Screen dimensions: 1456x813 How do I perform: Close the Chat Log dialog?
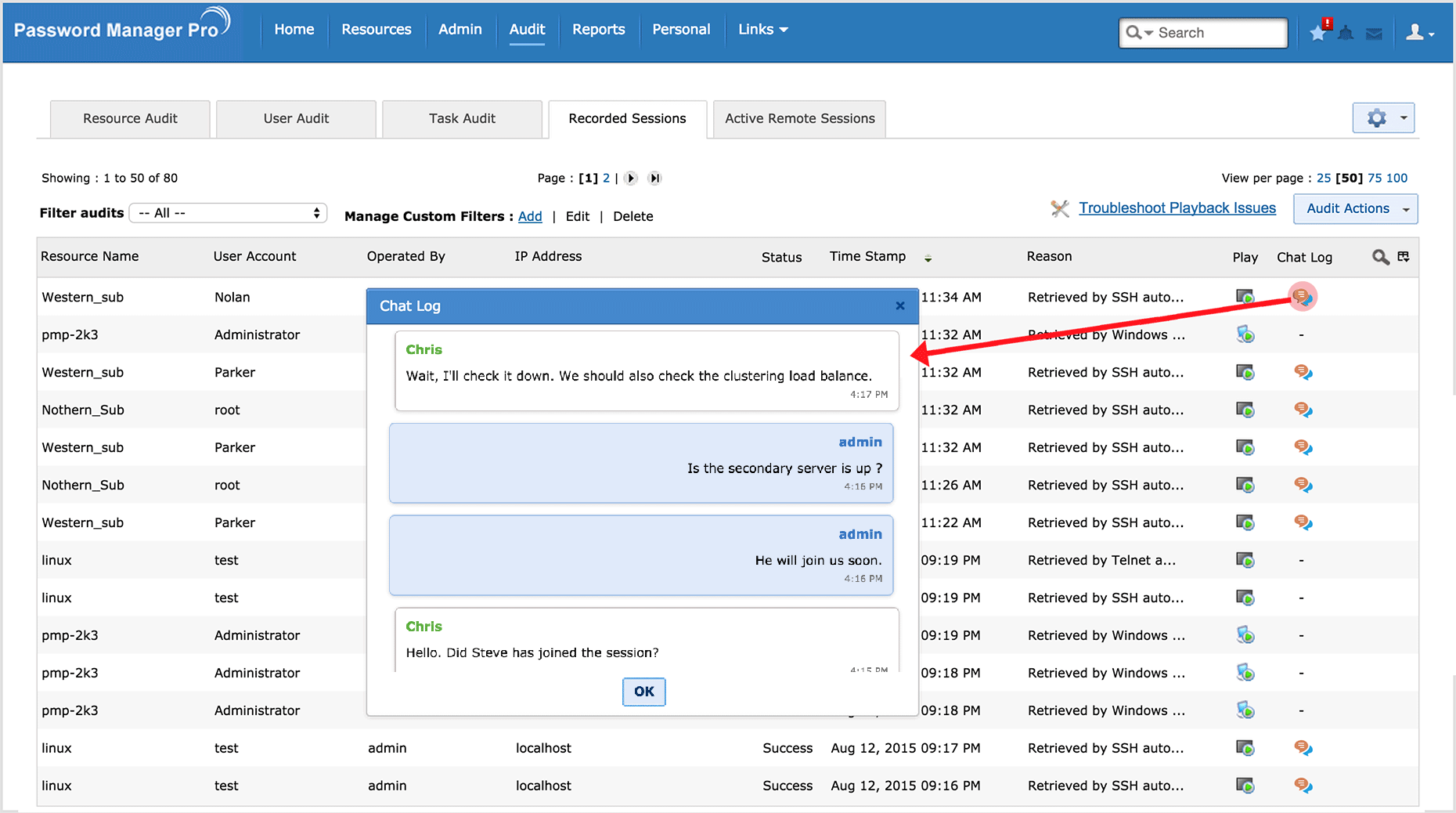point(900,306)
